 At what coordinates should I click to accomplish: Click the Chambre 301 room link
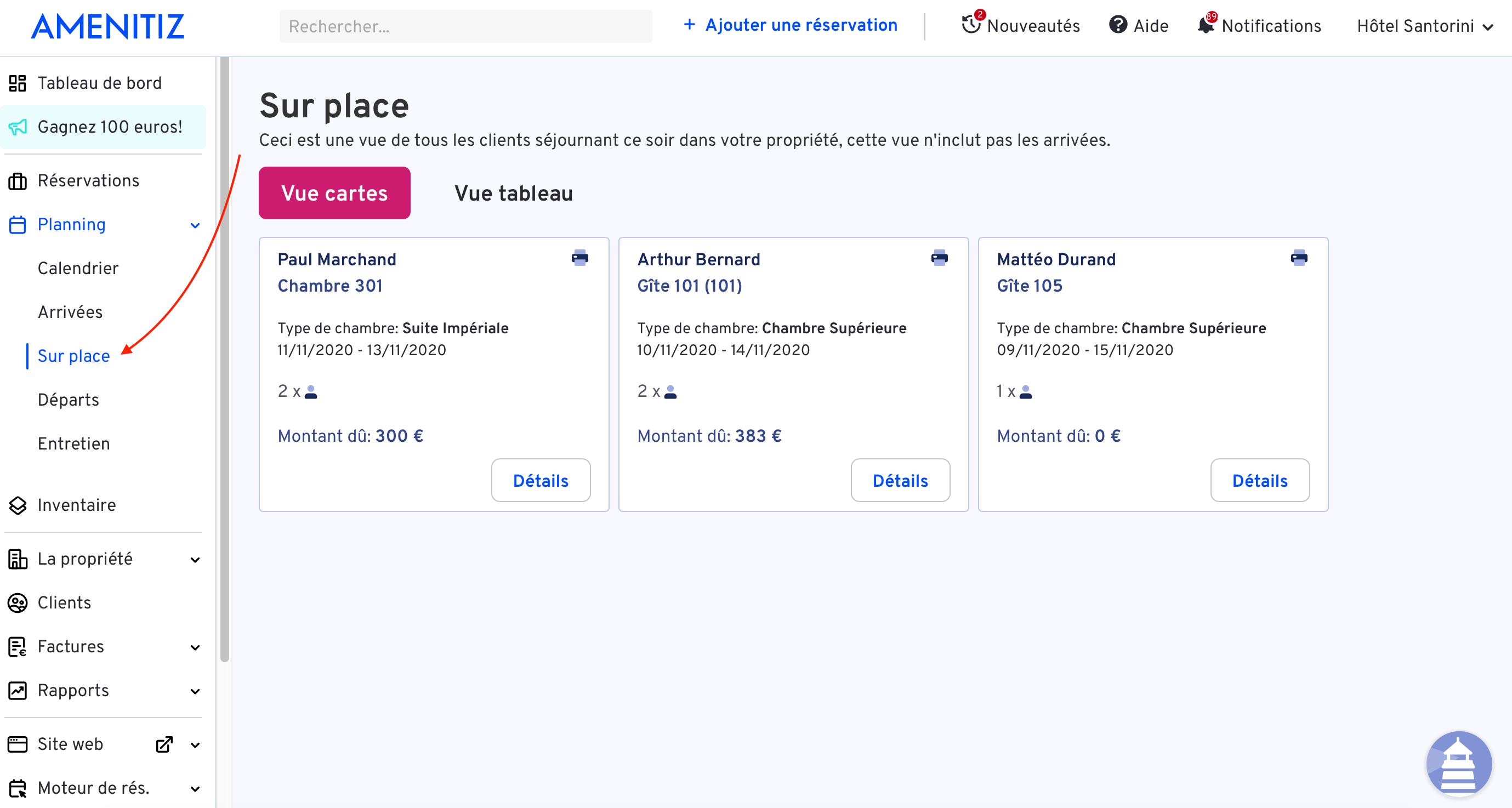(x=330, y=286)
